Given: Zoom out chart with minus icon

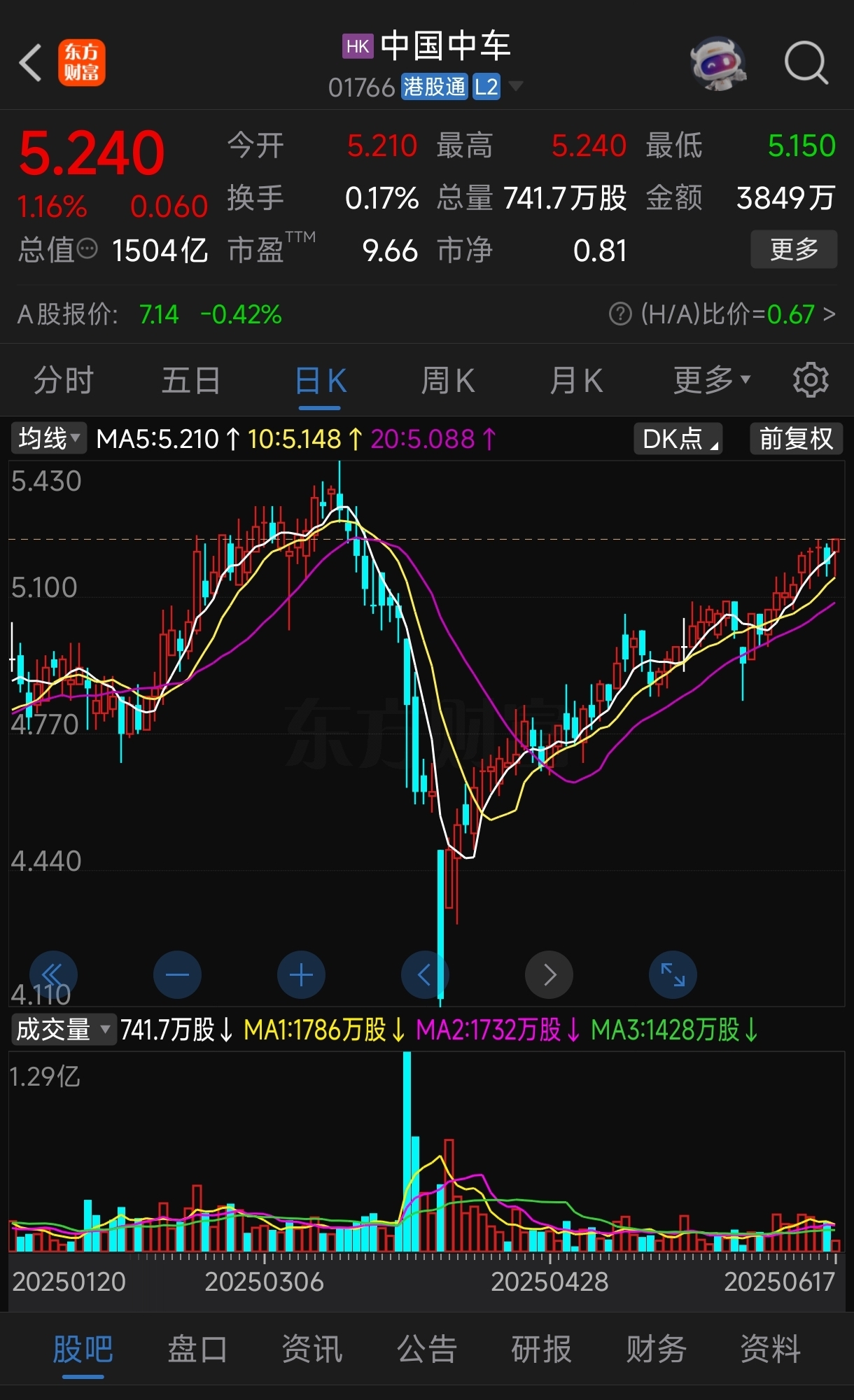Looking at the screenshot, I should pyautogui.click(x=177, y=974).
